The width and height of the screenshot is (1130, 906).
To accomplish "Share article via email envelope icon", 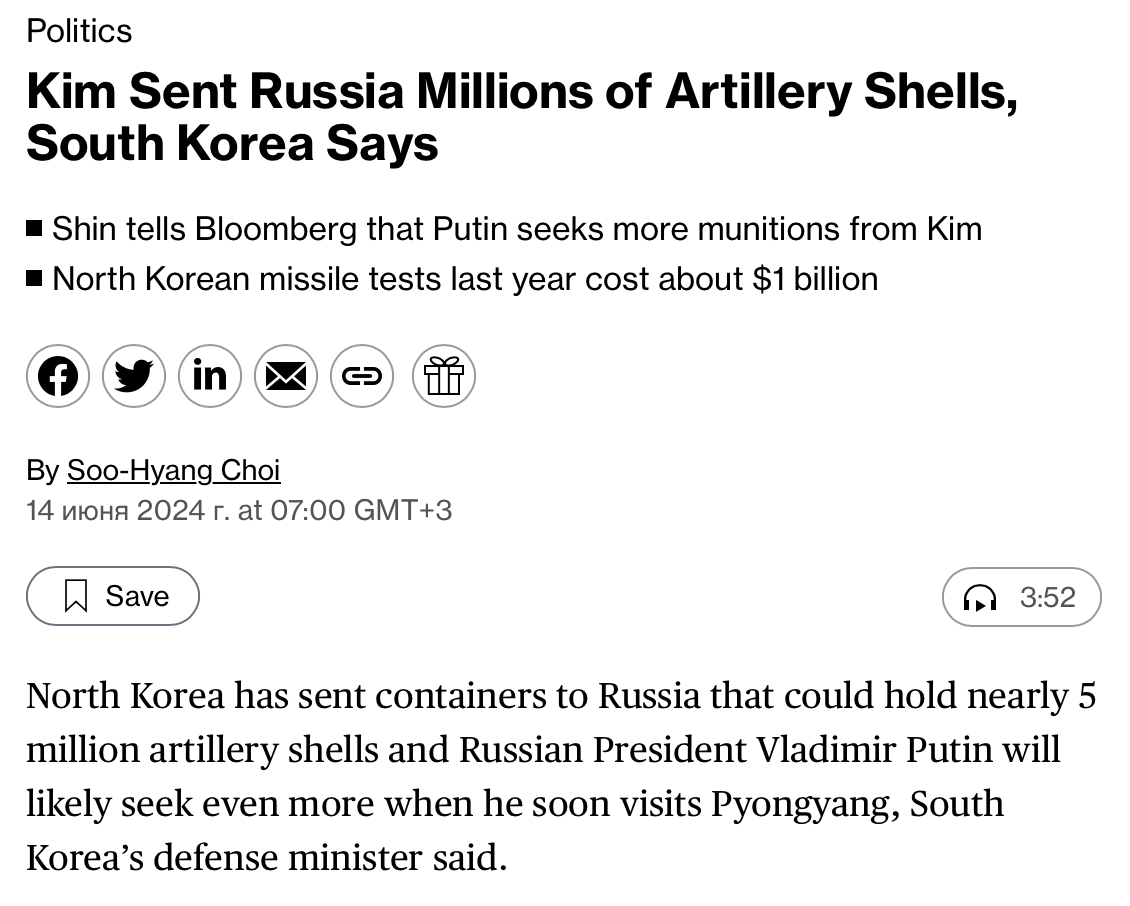I will point(286,376).
